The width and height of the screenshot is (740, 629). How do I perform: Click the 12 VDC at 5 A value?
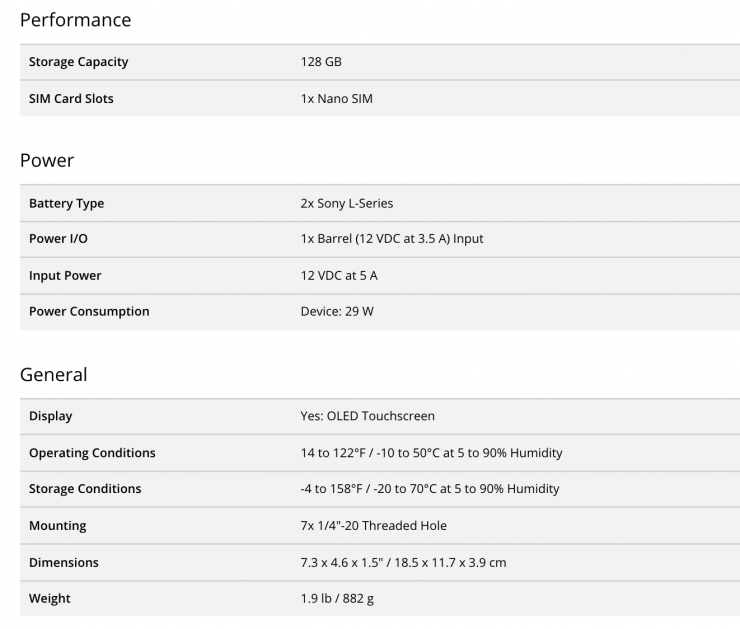coord(339,276)
